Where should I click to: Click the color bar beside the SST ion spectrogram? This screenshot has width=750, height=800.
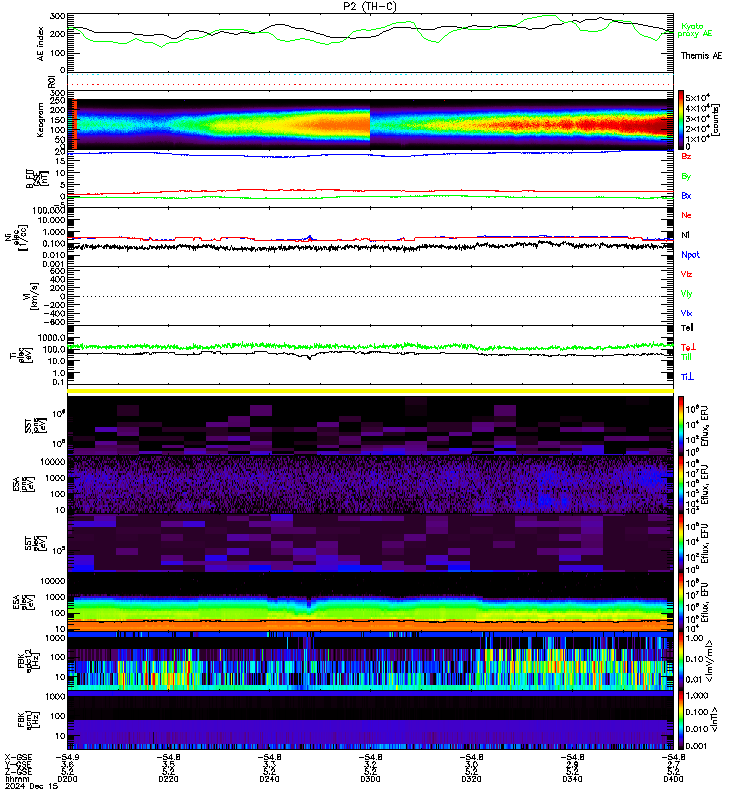tap(681, 424)
